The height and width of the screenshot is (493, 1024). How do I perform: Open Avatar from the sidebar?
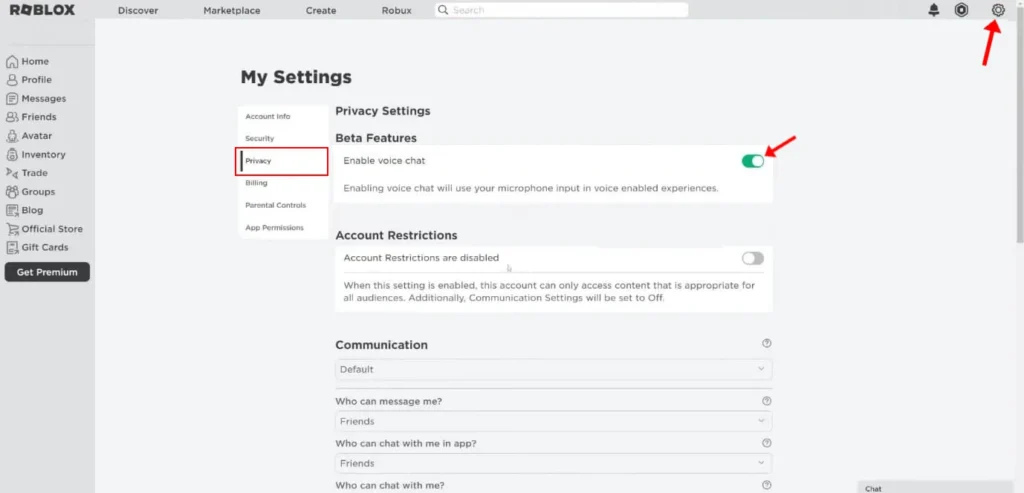[36, 136]
